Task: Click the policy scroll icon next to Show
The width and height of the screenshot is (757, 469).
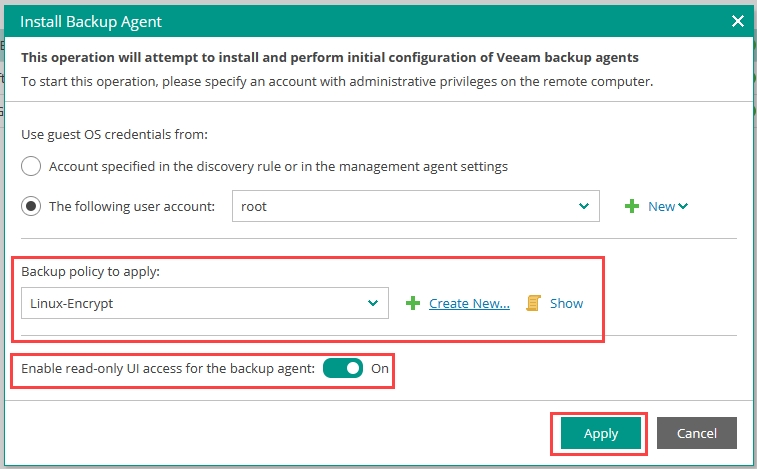Action: point(534,303)
